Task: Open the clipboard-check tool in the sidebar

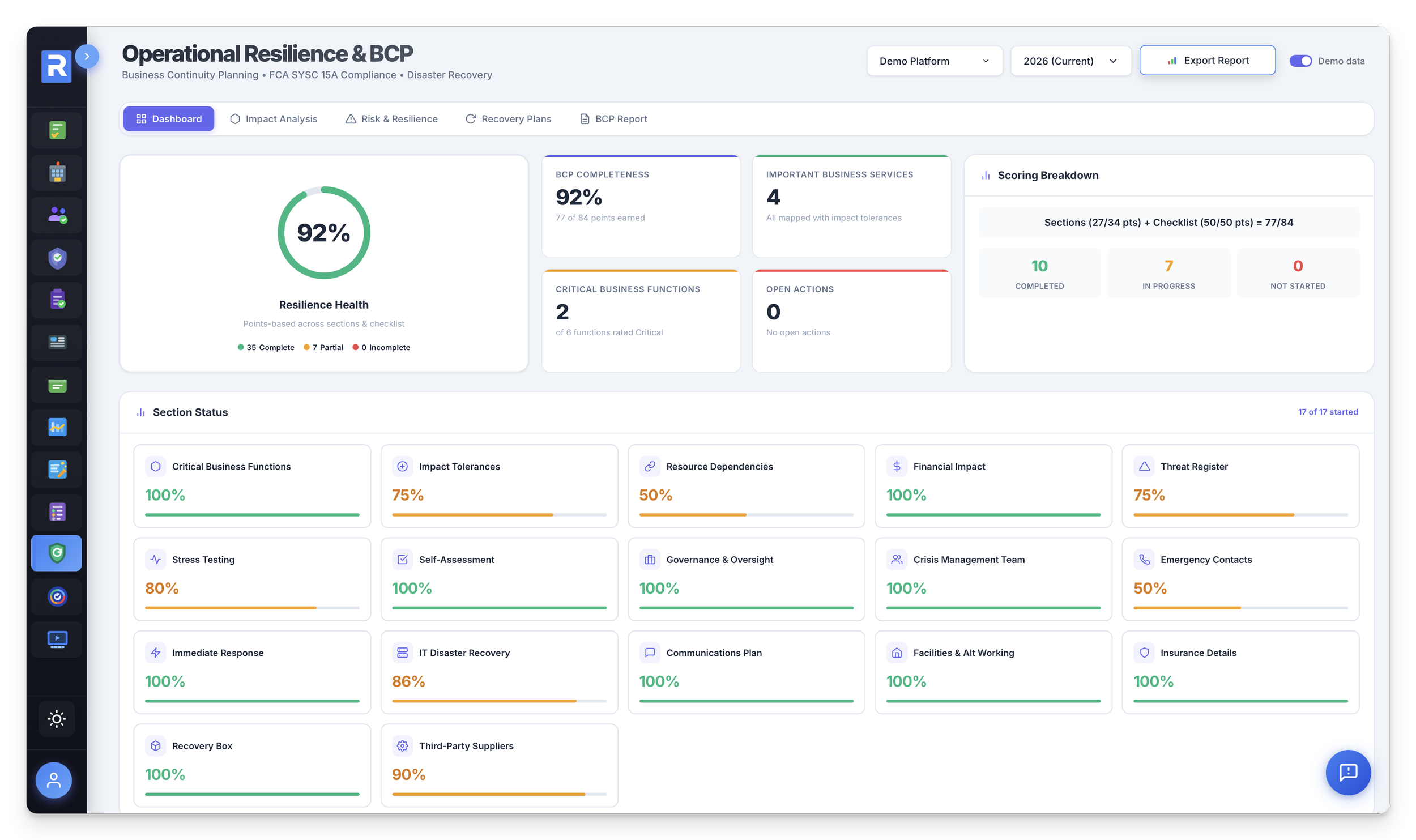Action: click(56, 300)
